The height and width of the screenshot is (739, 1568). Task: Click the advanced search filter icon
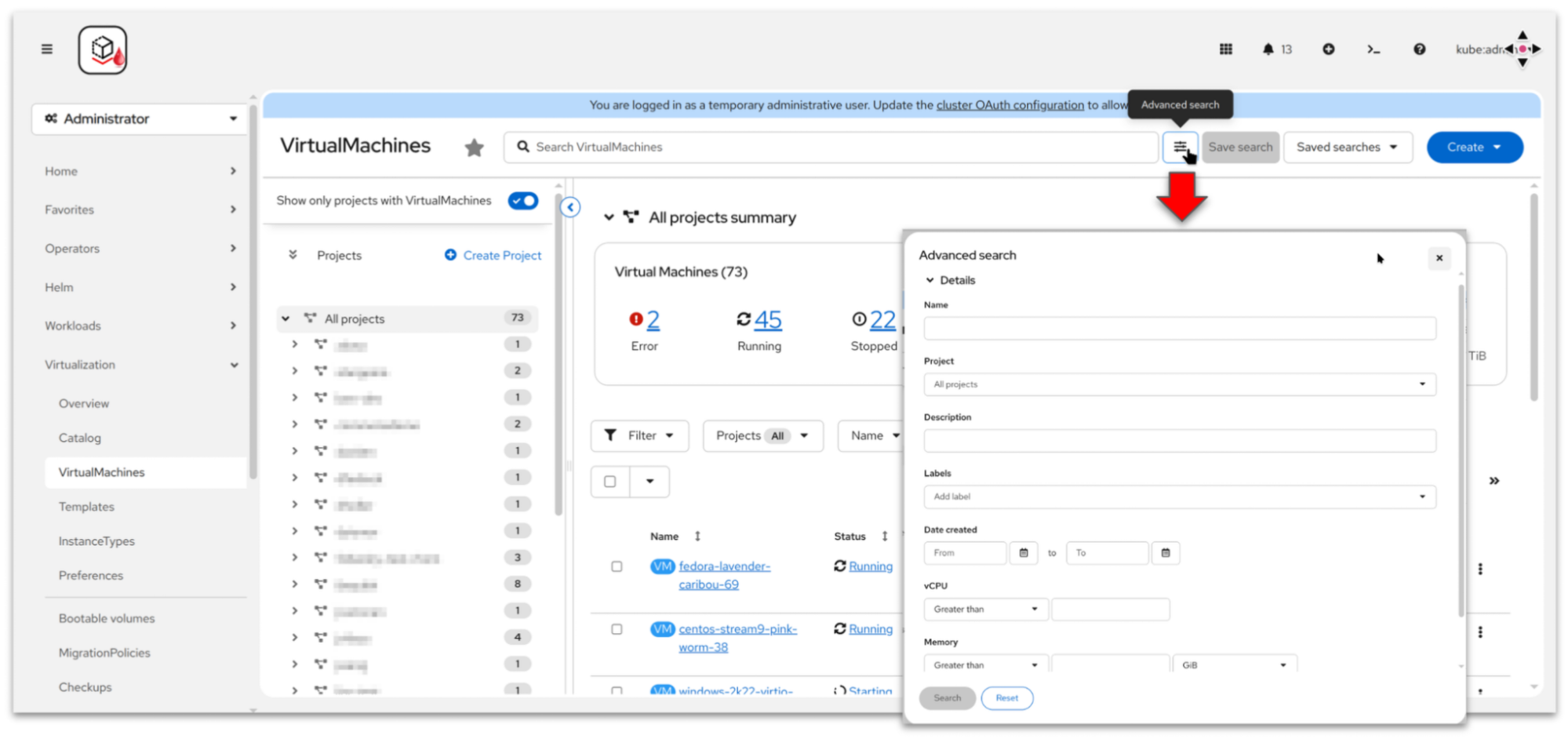coord(1179,147)
